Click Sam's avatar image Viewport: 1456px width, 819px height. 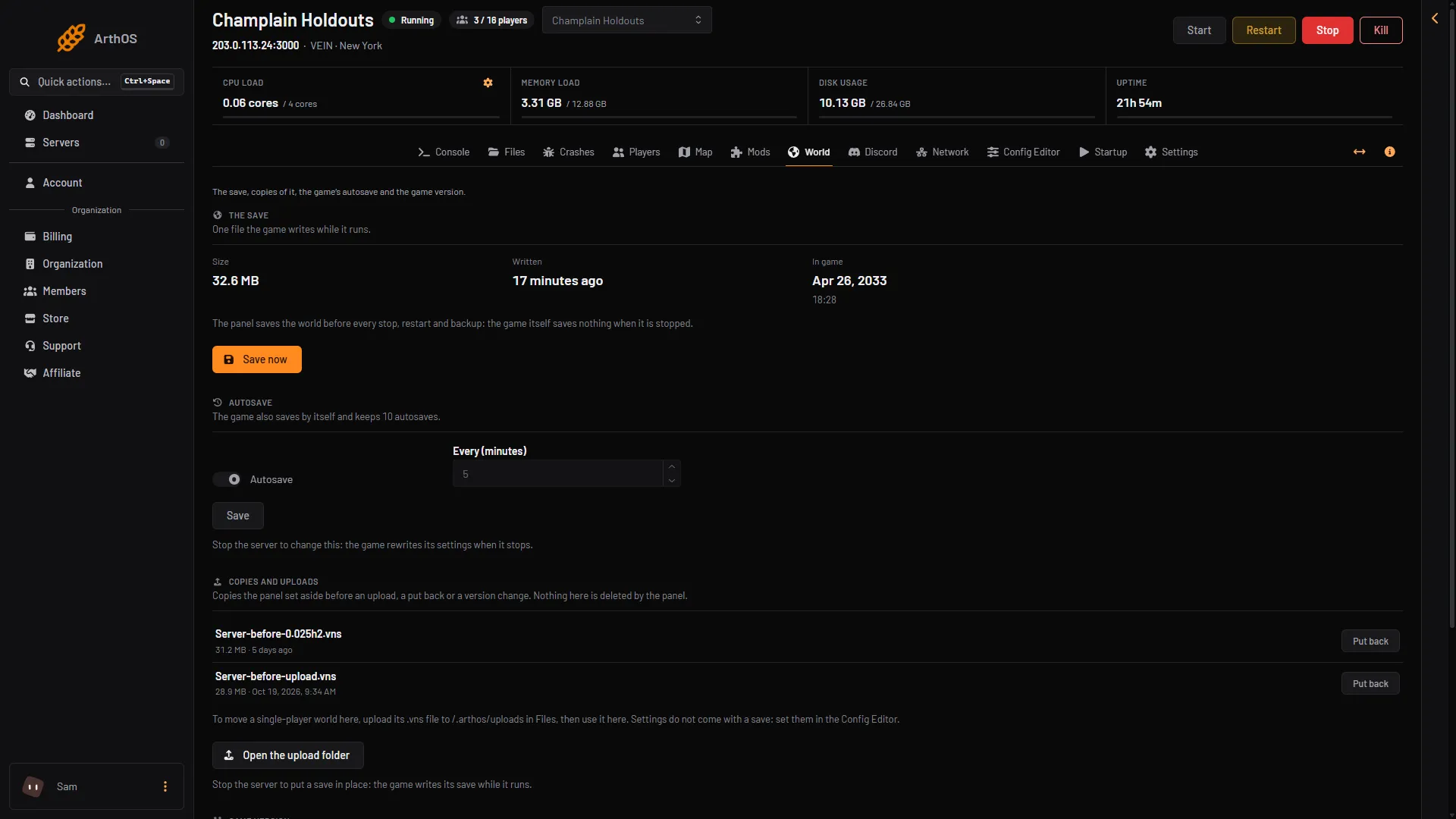pos(33,786)
